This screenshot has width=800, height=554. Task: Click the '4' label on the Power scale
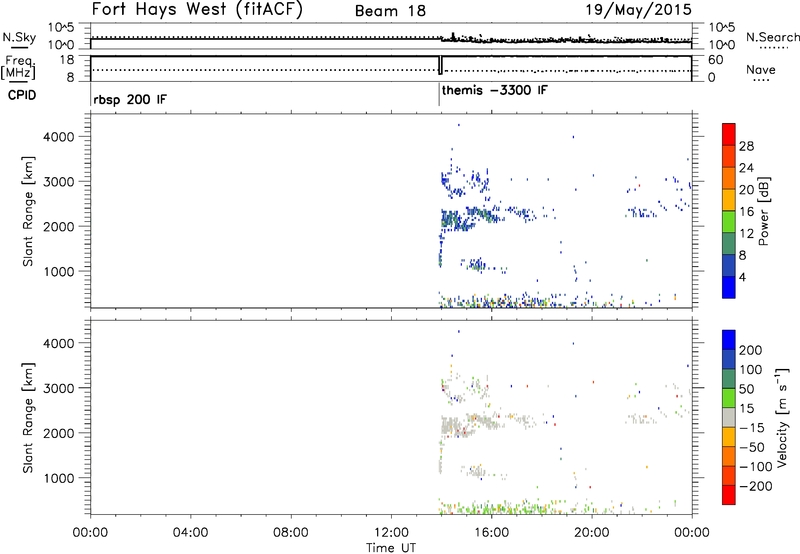point(742,277)
